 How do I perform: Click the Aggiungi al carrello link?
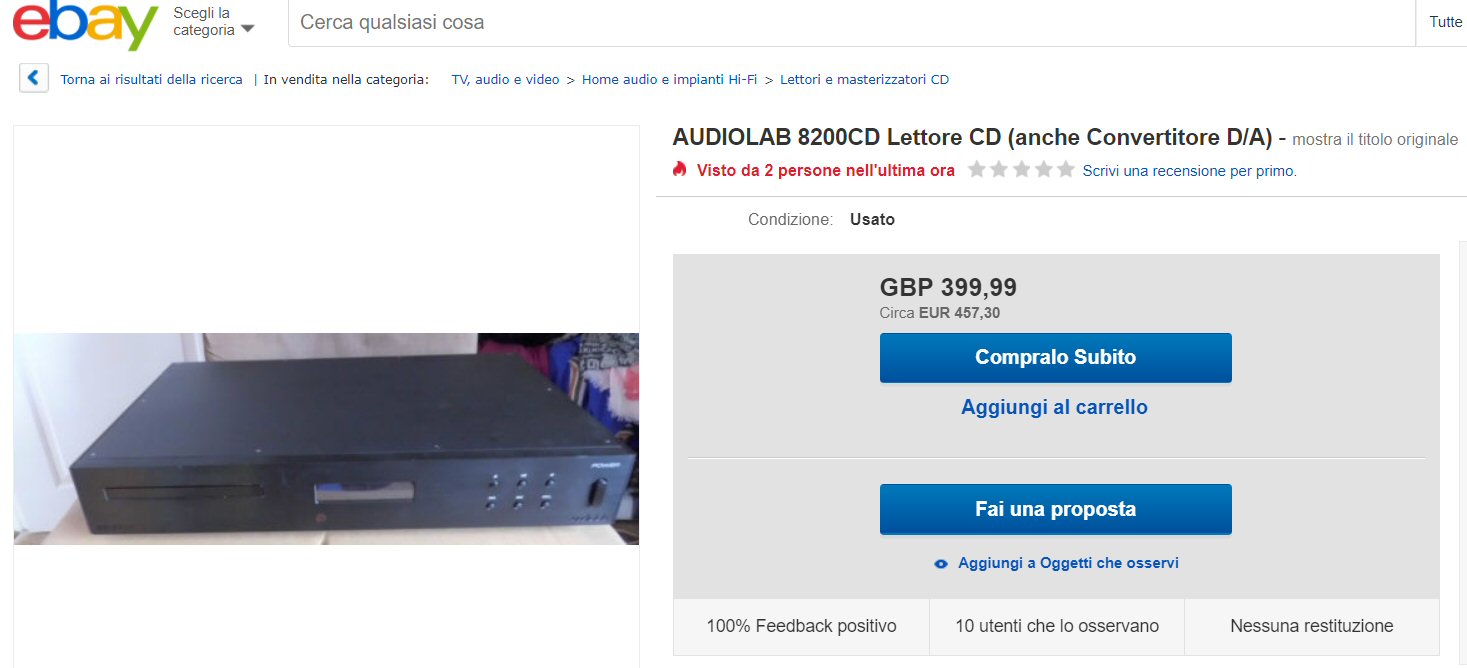click(1054, 407)
